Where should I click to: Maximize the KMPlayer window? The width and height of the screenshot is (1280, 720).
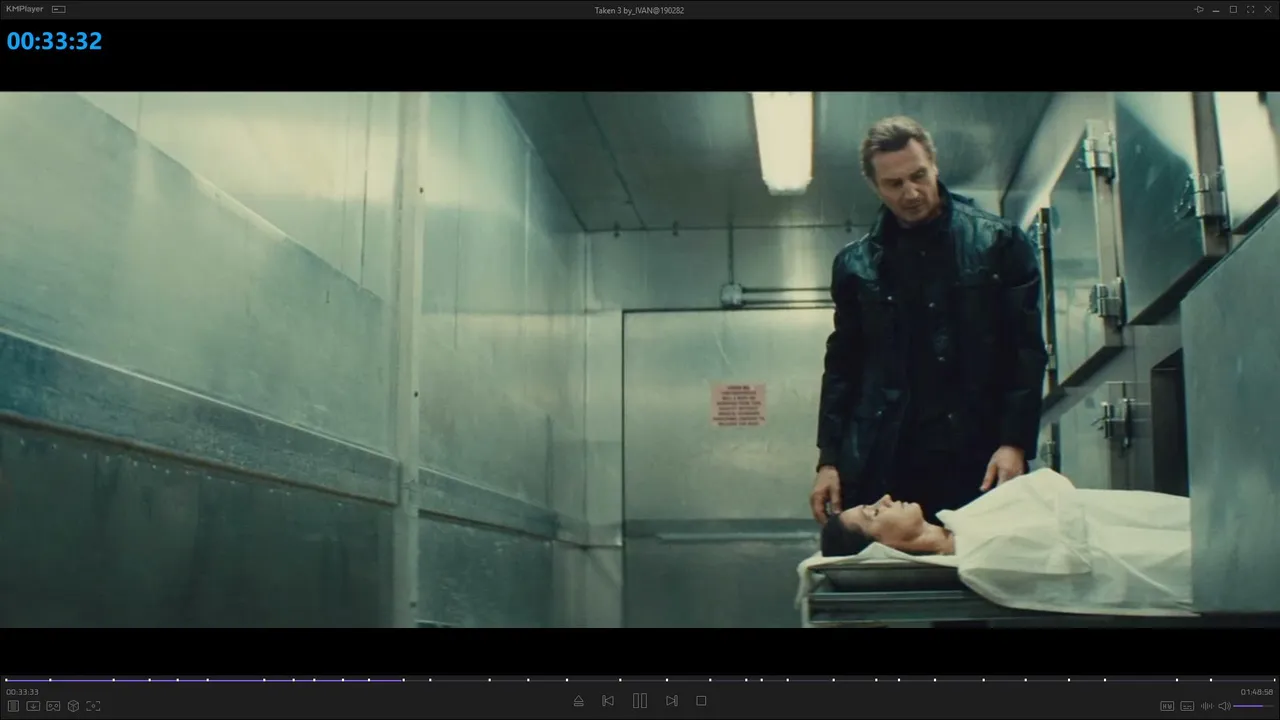coord(1233,9)
